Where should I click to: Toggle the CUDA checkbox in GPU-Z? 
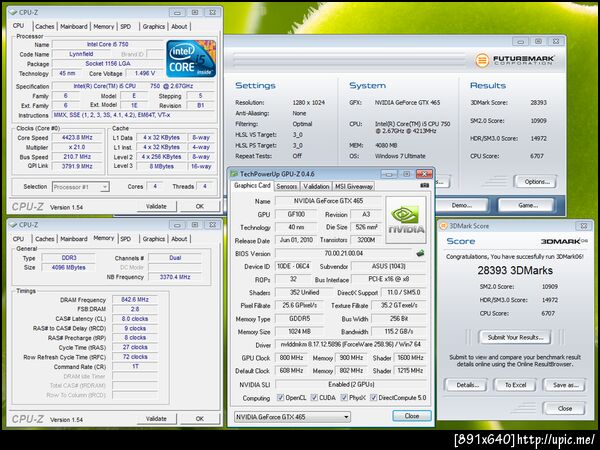point(314,398)
